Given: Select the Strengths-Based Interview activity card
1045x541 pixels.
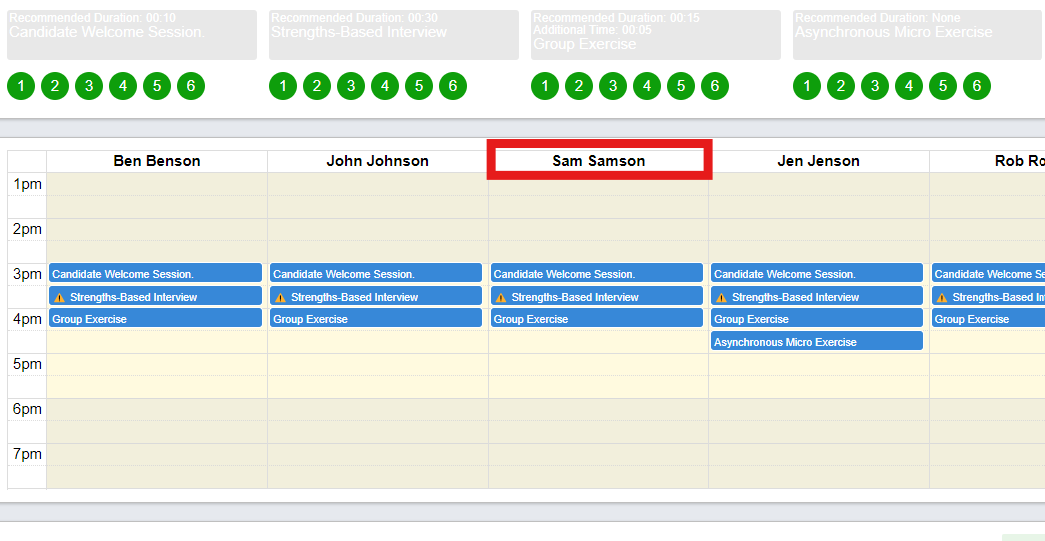Looking at the screenshot, I should [394, 35].
